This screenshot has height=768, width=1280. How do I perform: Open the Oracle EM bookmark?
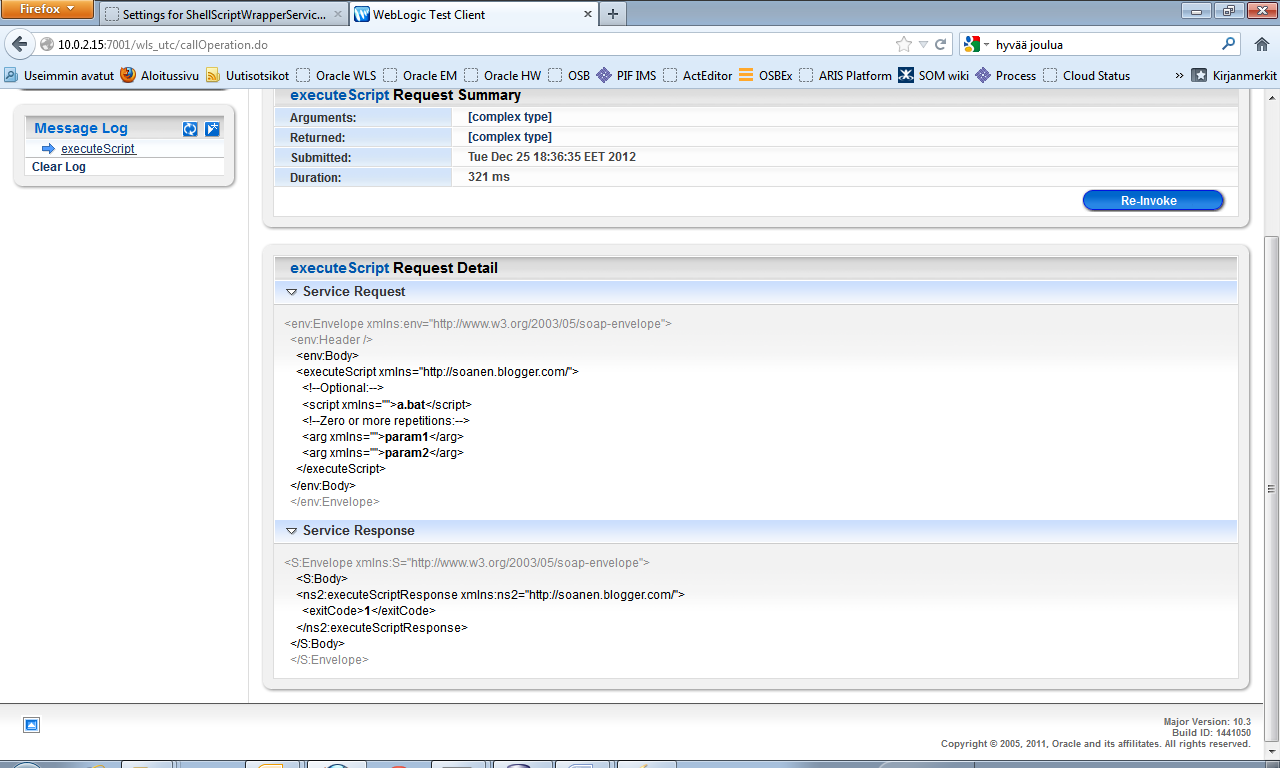pyautogui.click(x=420, y=75)
